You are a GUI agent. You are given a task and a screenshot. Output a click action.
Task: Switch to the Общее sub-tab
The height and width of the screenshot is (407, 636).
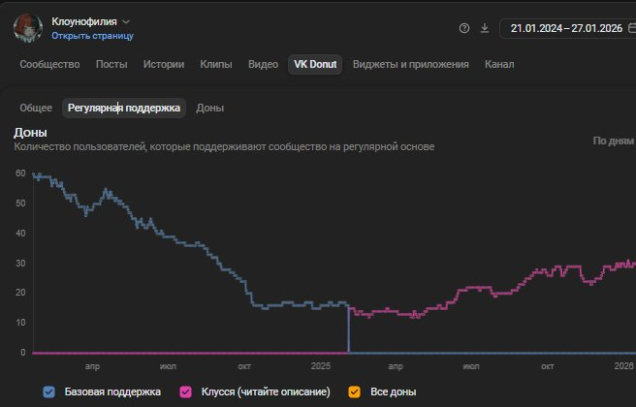coord(36,108)
